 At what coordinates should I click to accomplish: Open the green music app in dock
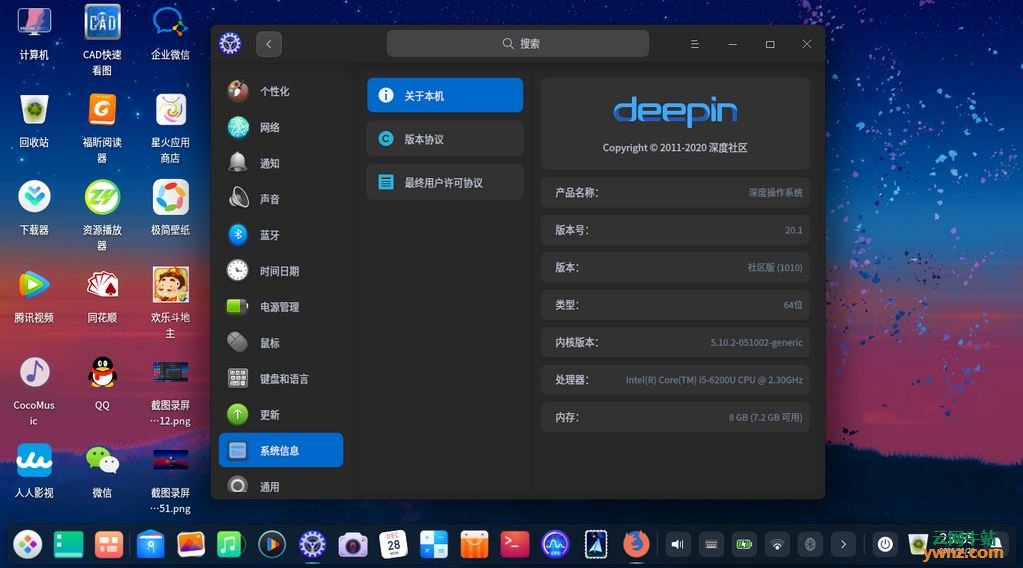pyautogui.click(x=230, y=545)
